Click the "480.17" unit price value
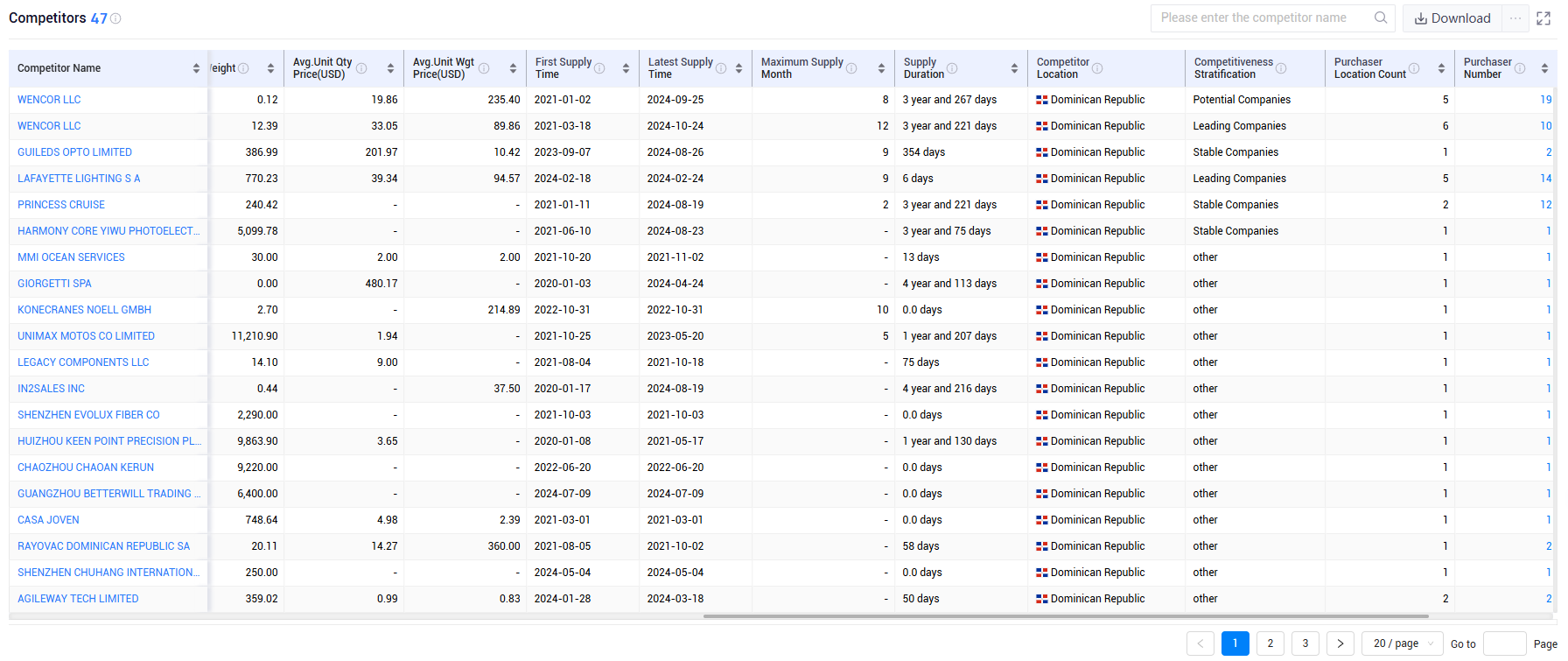Image resolution: width=1568 pixels, height=661 pixels. (381, 284)
